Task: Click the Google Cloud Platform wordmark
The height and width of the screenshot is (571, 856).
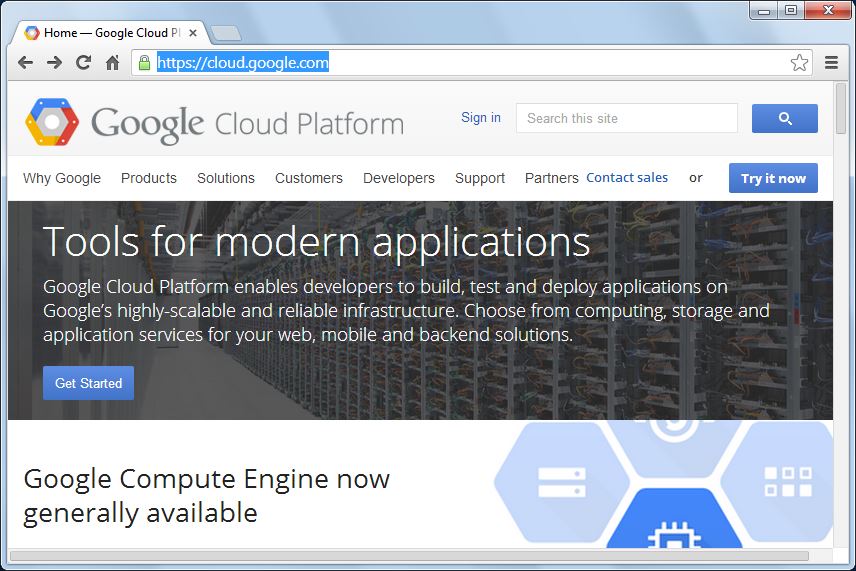Action: coord(248,124)
